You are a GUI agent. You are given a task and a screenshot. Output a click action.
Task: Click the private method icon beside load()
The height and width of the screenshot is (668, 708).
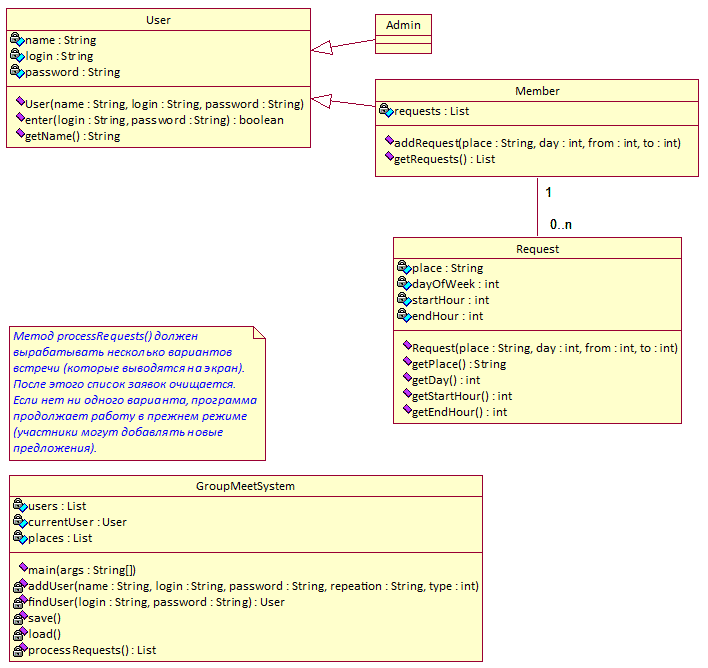[20, 634]
